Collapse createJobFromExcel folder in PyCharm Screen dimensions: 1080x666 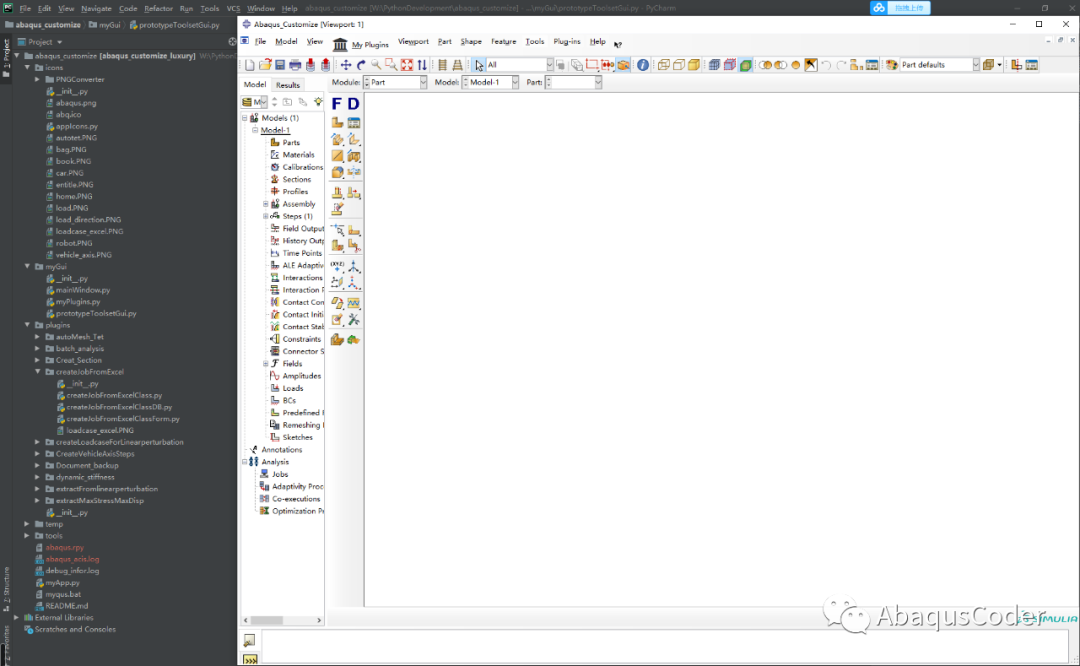tap(38, 372)
